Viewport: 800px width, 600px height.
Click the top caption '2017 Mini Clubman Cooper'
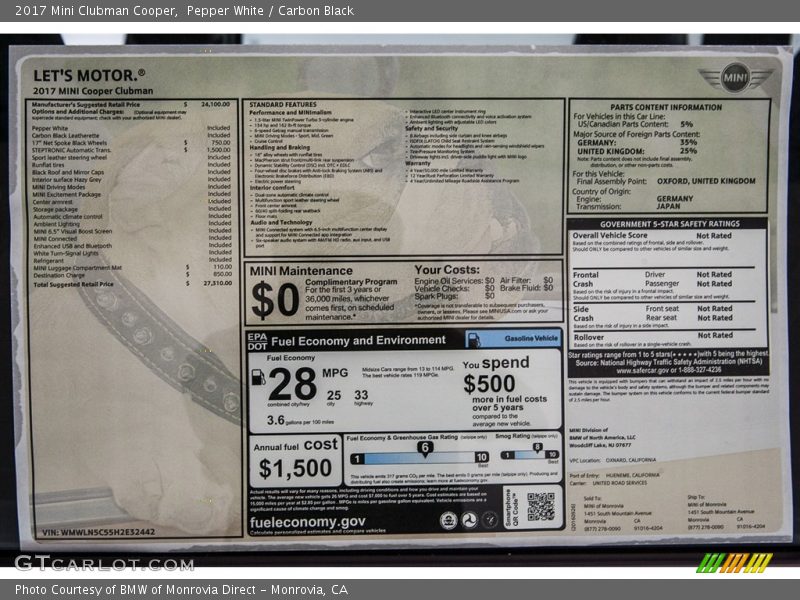pyautogui.click(x=95, y=11)
